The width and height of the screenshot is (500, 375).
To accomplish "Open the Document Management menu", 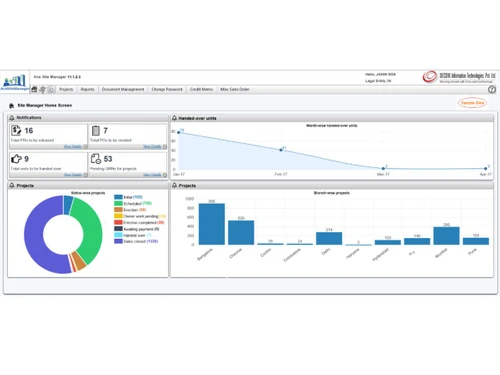I will tap(123, 89).
